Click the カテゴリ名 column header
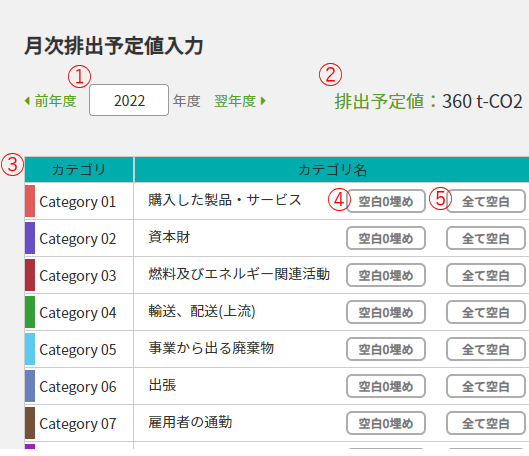 coord(332,170)
